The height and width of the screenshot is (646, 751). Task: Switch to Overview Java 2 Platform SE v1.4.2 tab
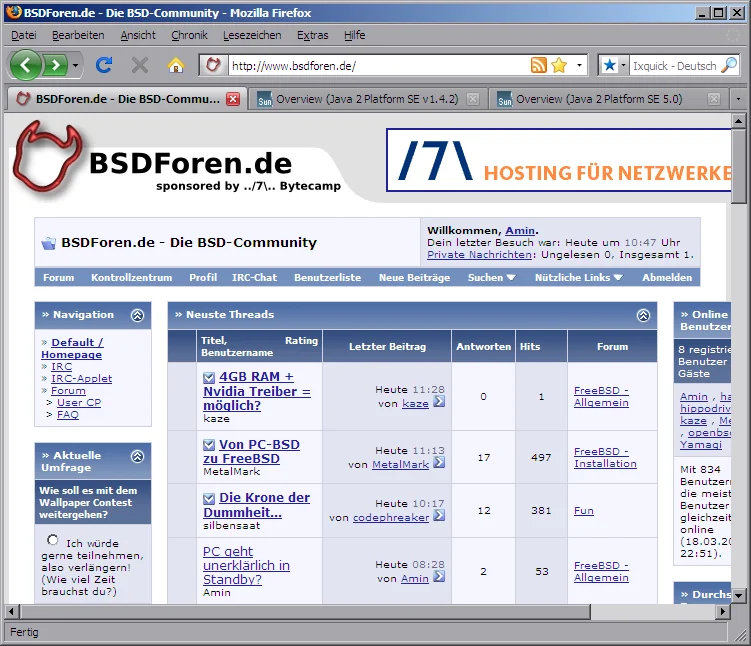(x=368, y=99)
